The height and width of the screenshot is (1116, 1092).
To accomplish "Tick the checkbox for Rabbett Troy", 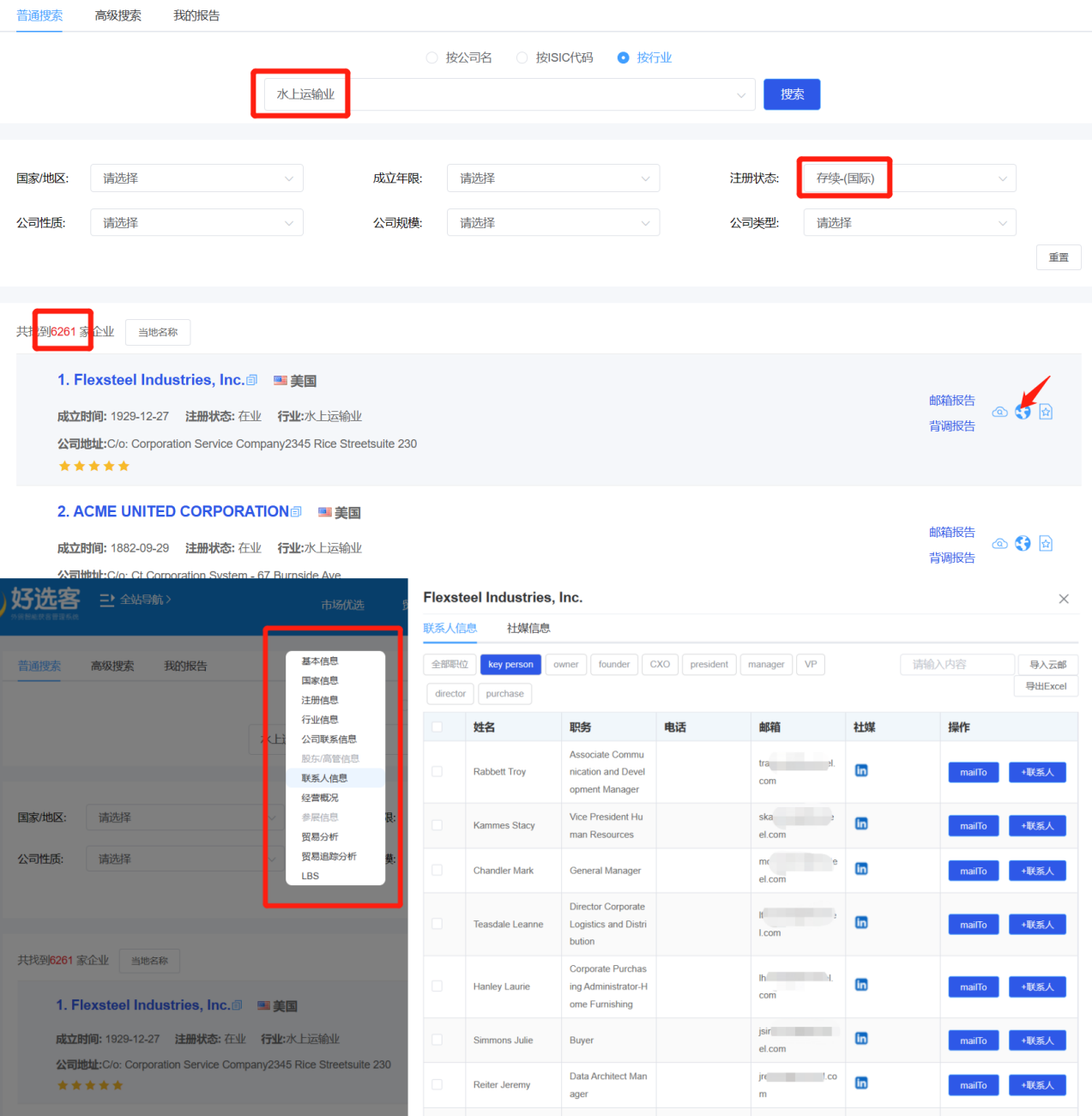I will 437,772.
